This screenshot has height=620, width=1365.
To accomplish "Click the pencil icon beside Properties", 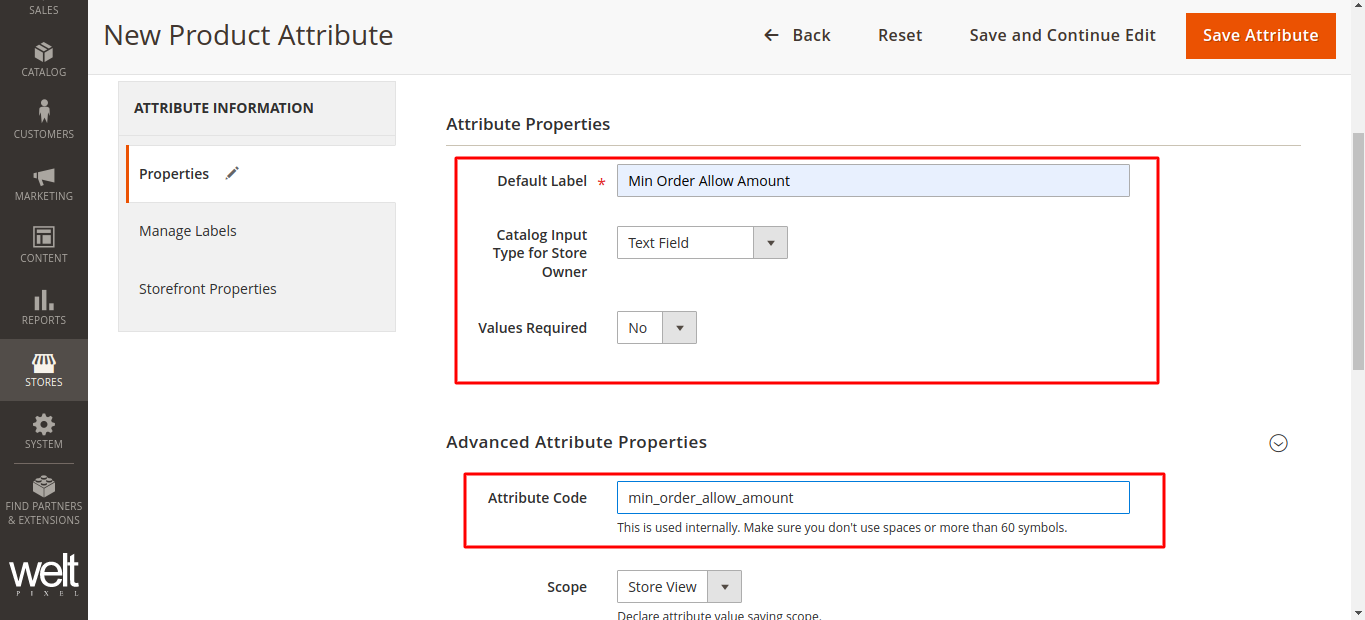I will [x=232, y=173].
